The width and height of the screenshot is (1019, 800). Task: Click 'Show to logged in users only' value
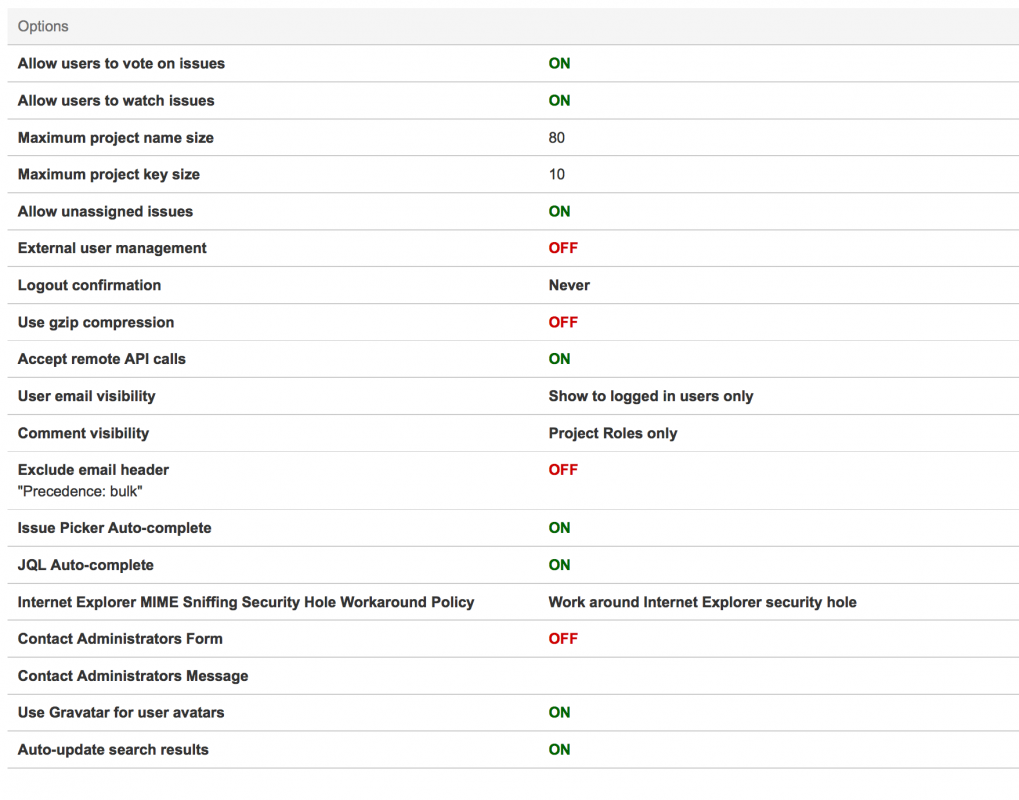pyautogui.click(x=650, y=396)
